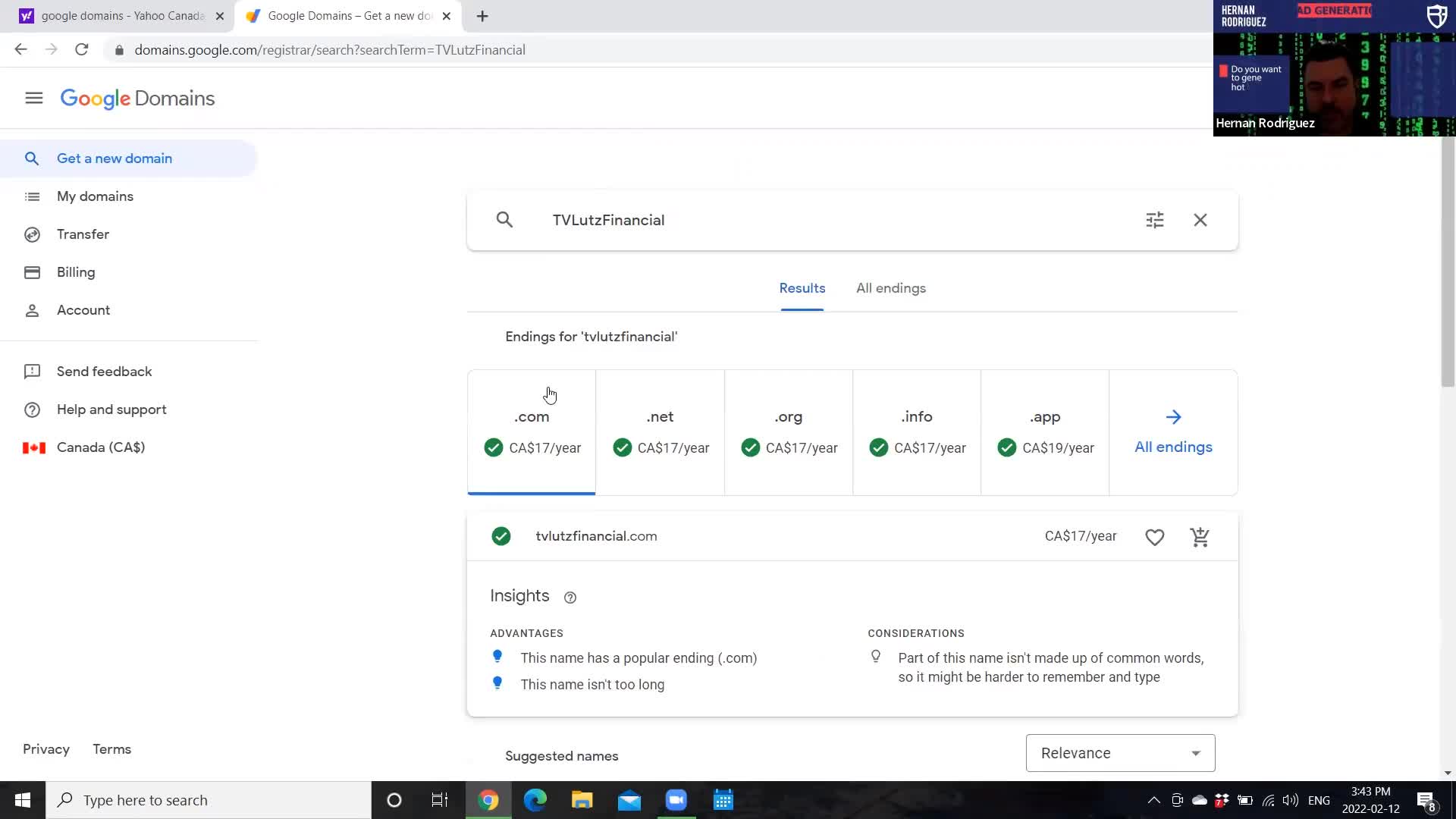The height and width of the screenshot is (819, 1456).
Task: Open Task View icon
Action: (440, 800)
